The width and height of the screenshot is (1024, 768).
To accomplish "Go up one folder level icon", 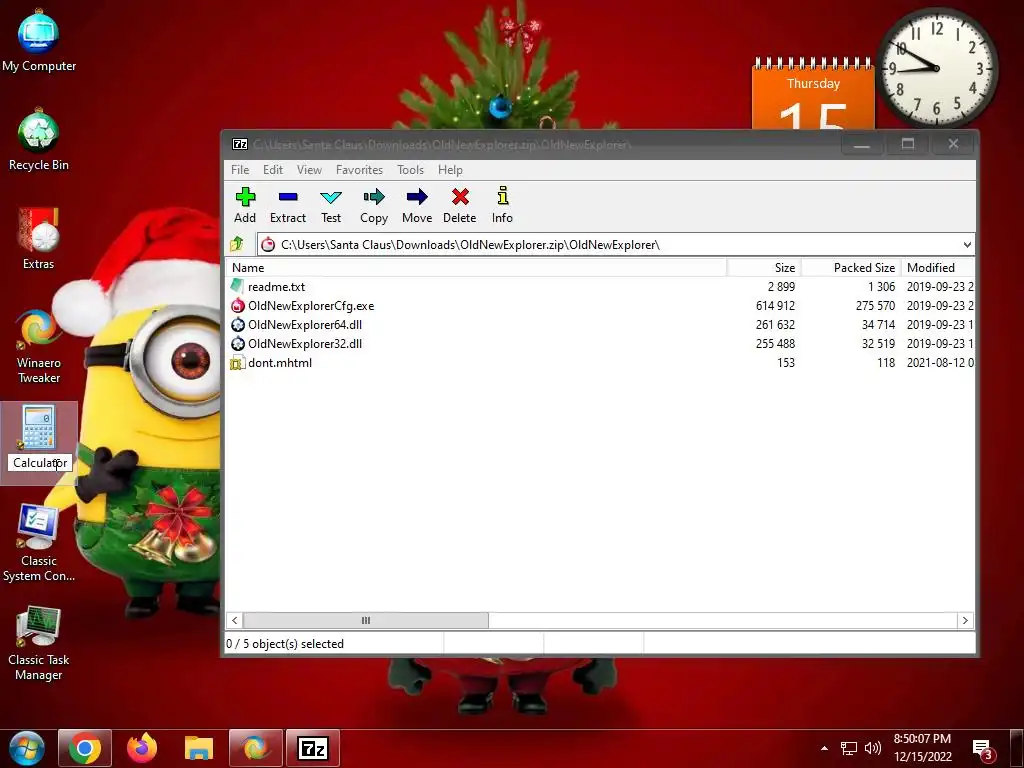I will (x=237, y=244).
